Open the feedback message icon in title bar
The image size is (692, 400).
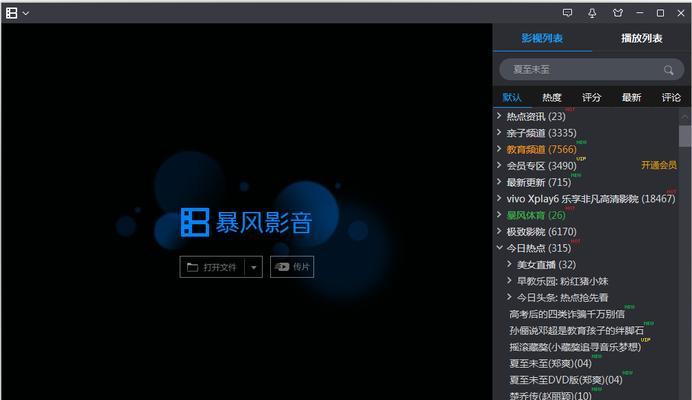tap(568, 13)
